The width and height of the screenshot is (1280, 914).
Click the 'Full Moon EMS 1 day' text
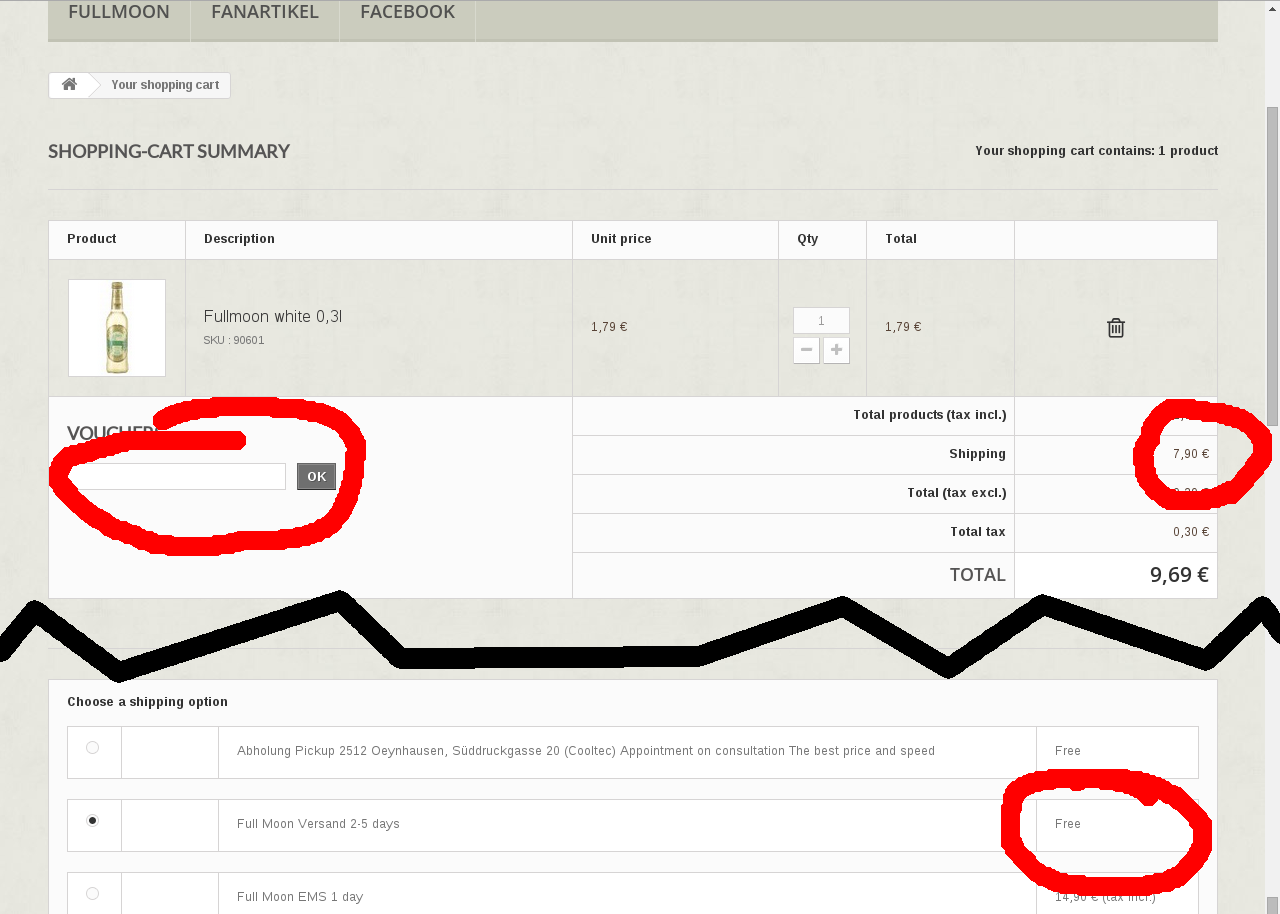[300, 897]
